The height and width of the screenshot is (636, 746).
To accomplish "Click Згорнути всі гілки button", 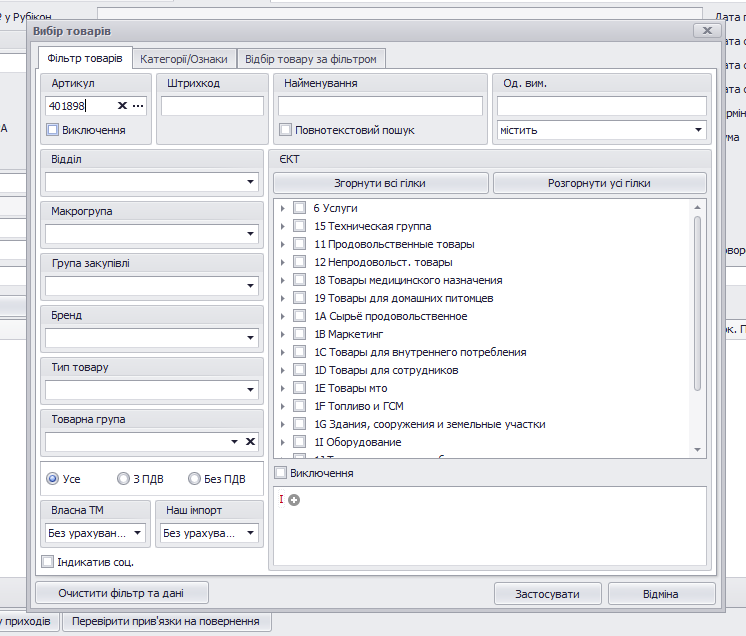I will [x=380, y=183].
